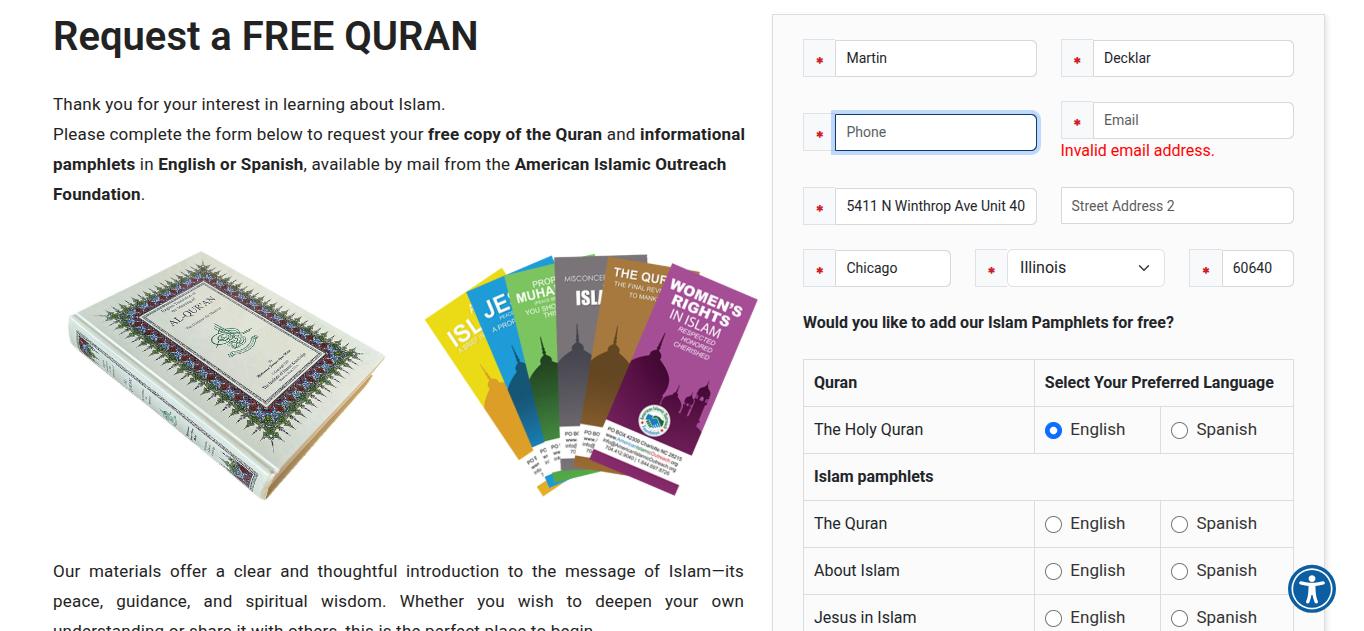Choose Spanish for The Quran pamphlet
Image resolution: width=1364 pixels, height=631 pixels.
pyautogui.click(x=1179, y=524)
